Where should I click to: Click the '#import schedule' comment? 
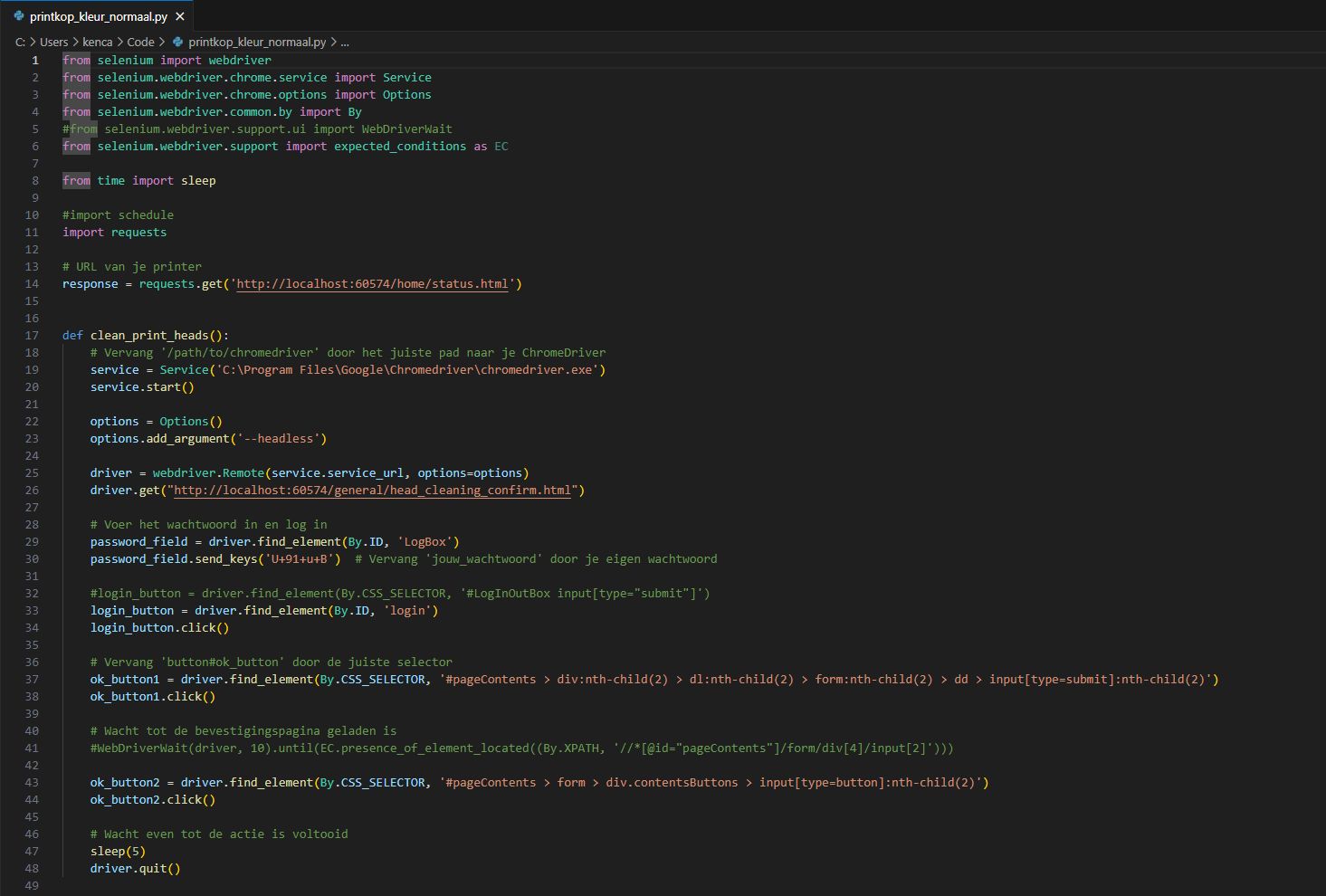coord(118,215)
